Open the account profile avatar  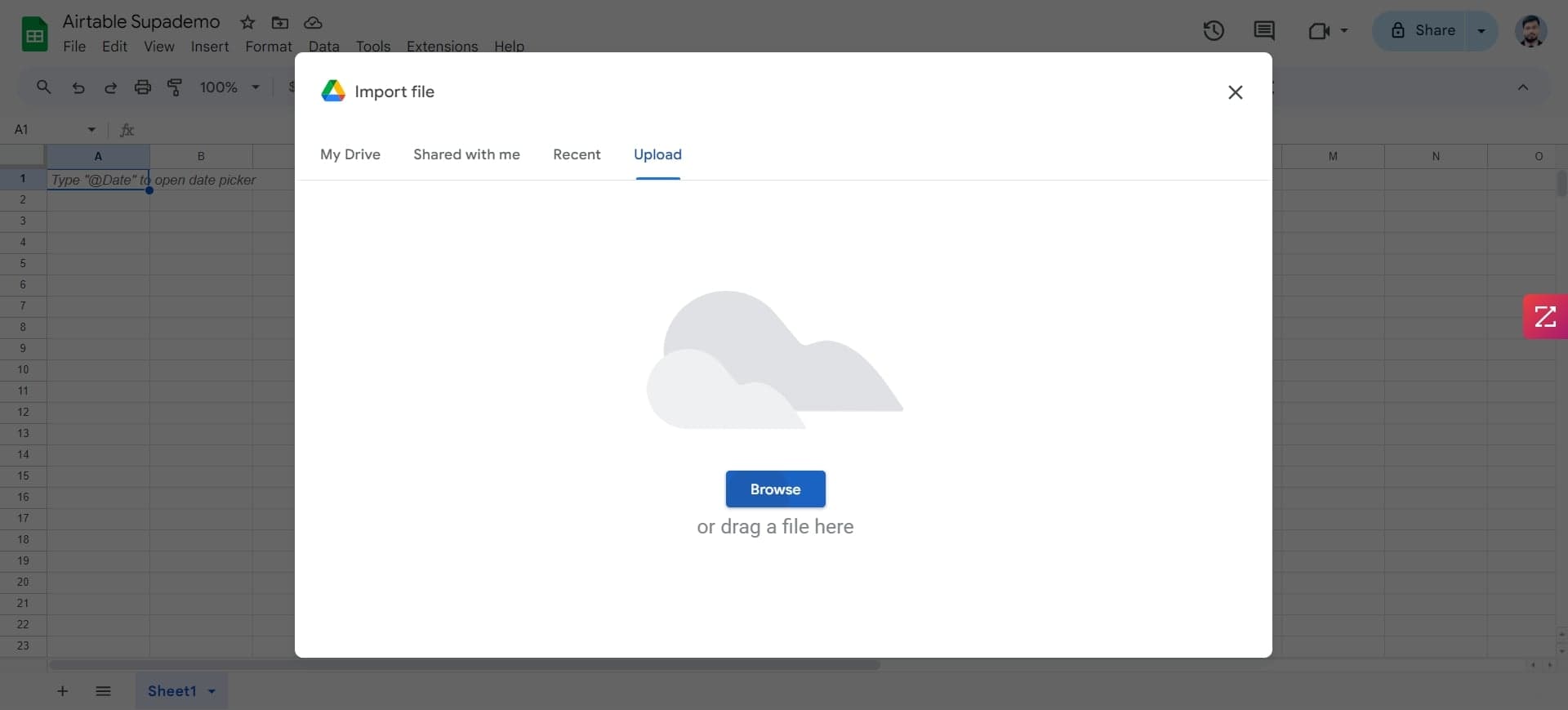click(x=1530, y=31)
